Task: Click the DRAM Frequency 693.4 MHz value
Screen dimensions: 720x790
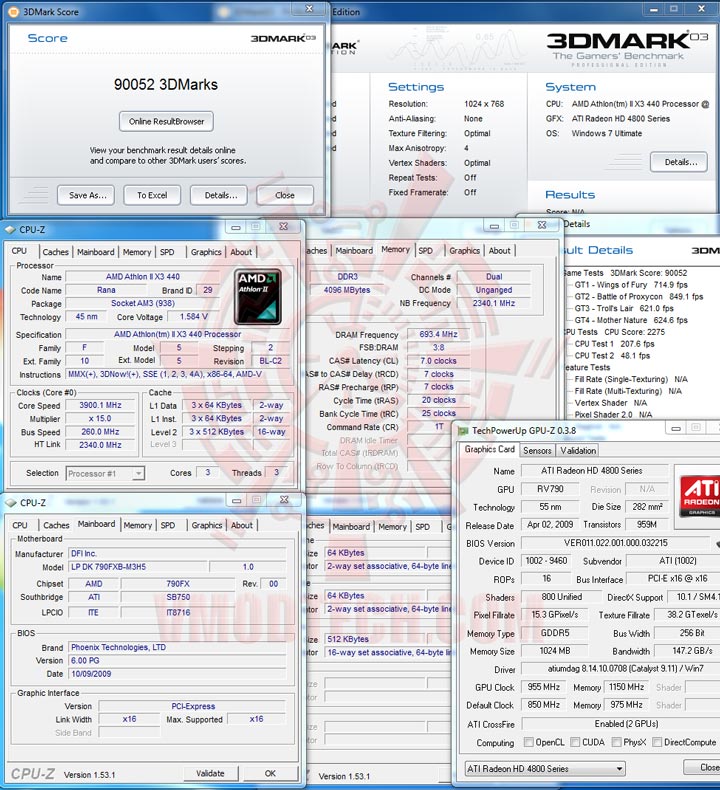Action: coord(438,334)
